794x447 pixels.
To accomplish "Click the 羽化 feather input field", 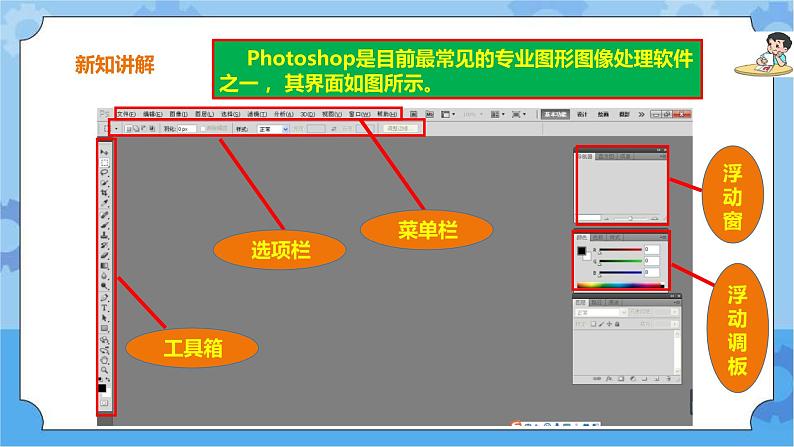I will (x=186, y=129).
